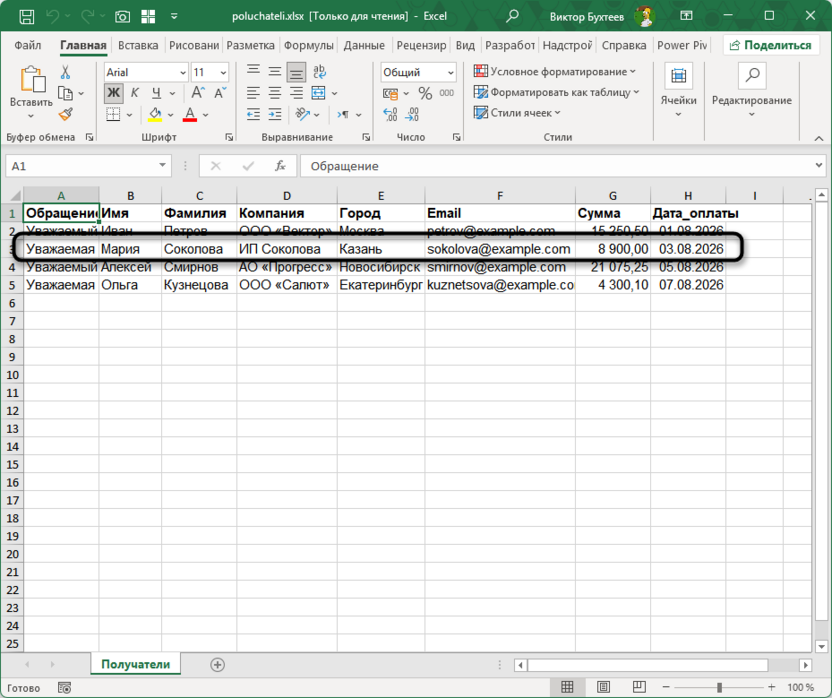This screenshot has width=832, height=698.
Task: Click the Cut scissors icon
Action: (65, 72)
